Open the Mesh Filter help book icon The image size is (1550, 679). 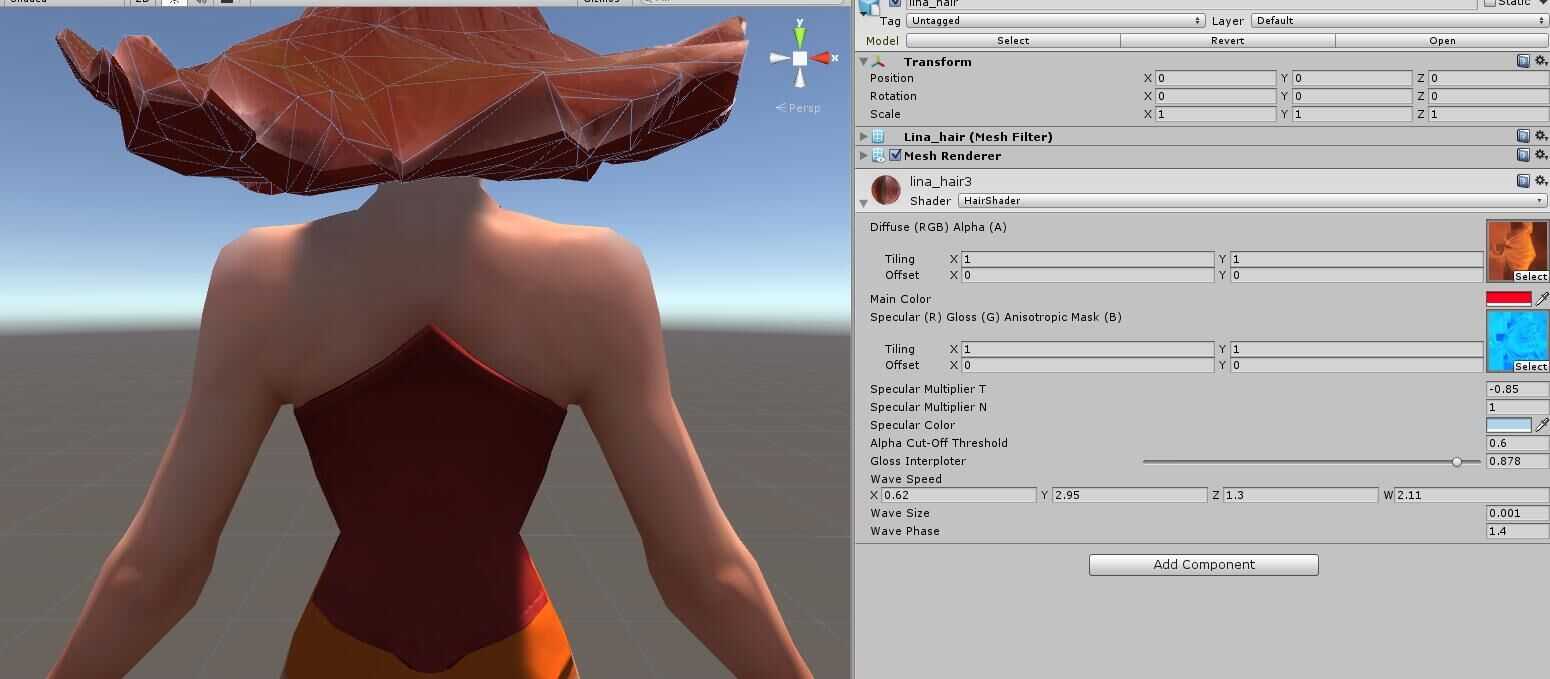coord(1523,136)
